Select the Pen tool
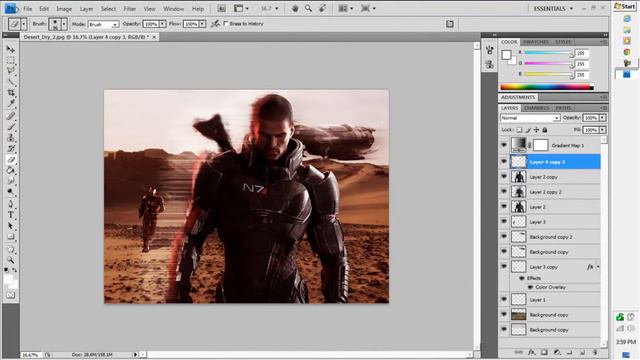 11,204
